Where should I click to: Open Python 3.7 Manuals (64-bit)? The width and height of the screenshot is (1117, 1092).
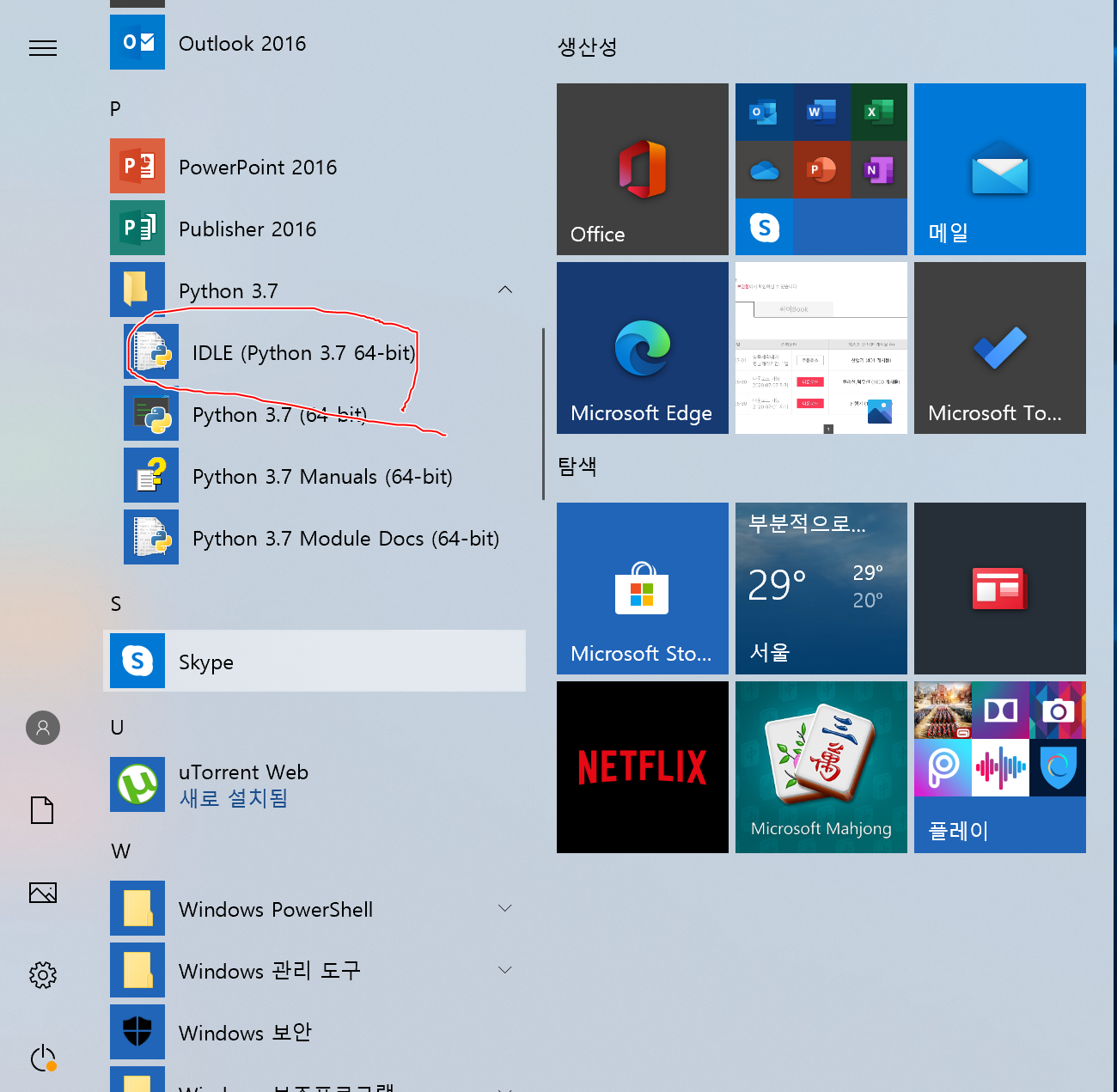tap(314, 476)
